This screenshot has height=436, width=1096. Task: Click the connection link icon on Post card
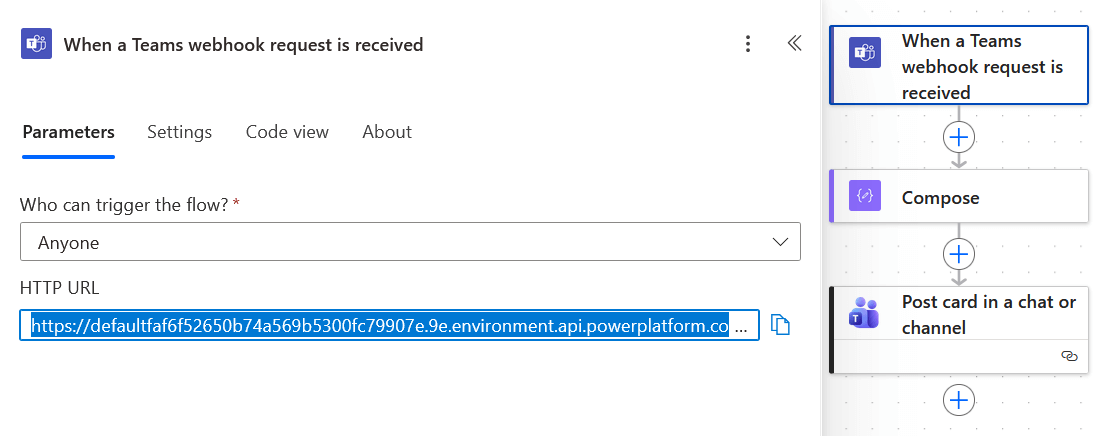coord(1068,356)
